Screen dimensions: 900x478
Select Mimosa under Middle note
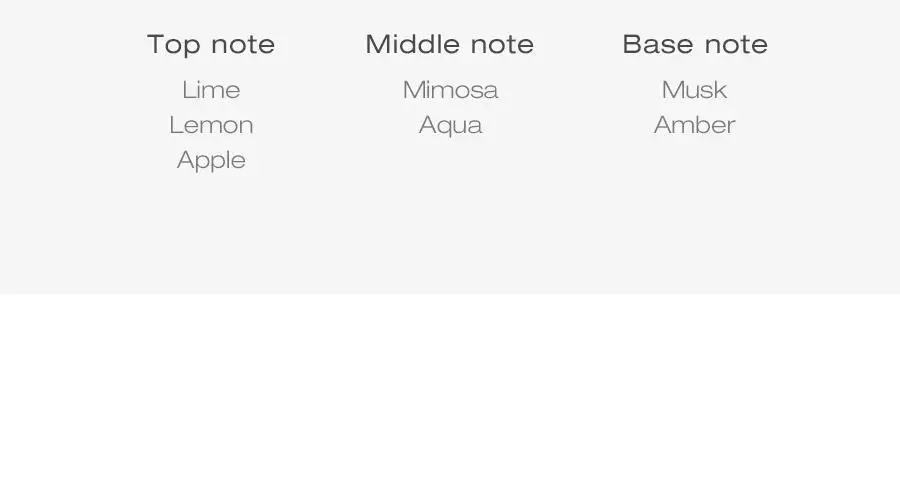pos(451,90)
